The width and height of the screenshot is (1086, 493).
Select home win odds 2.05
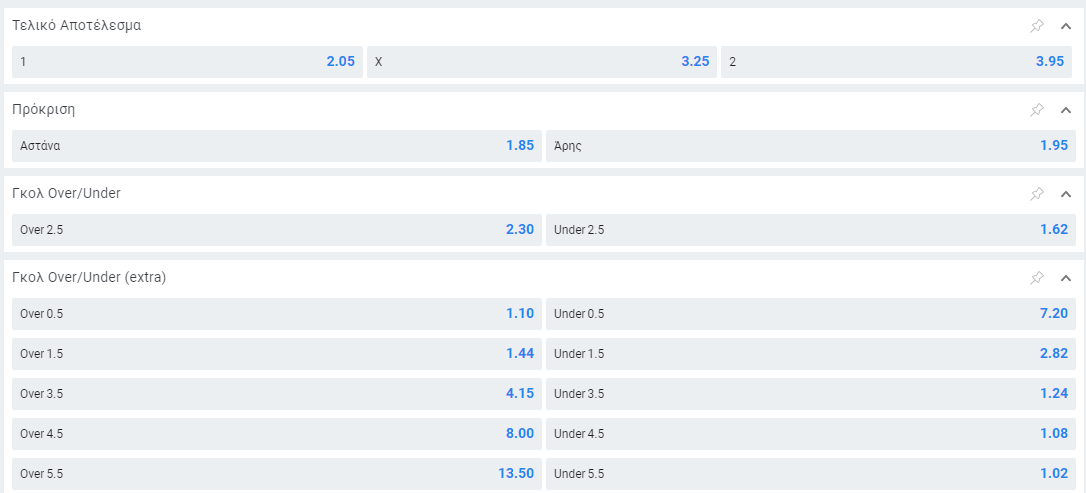point(187,61)
